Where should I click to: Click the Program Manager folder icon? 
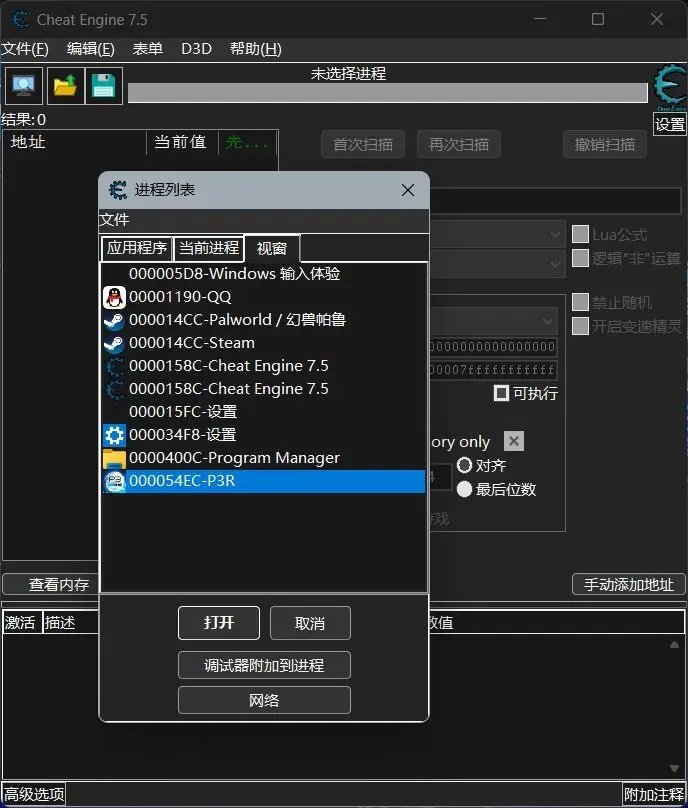click(x=114, y=458)
